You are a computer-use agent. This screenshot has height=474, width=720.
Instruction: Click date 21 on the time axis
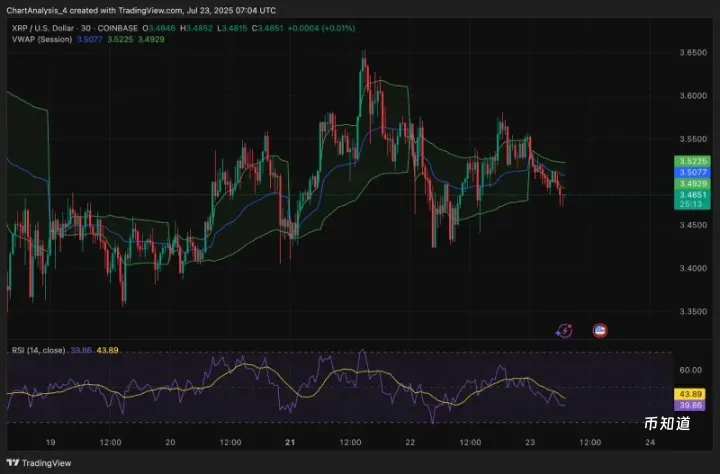[x=291, y=441]
